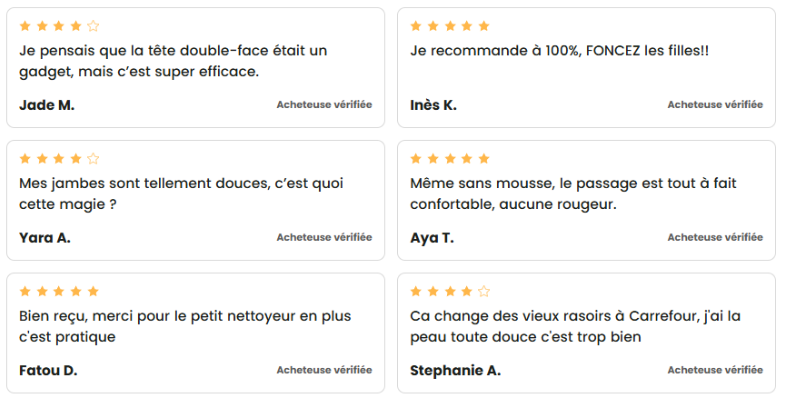The image size is (785, 402).
Task: Click 'Acheteuse vérifiée' badge on Jade M.'s review
Action: click(x=324, y=105)
